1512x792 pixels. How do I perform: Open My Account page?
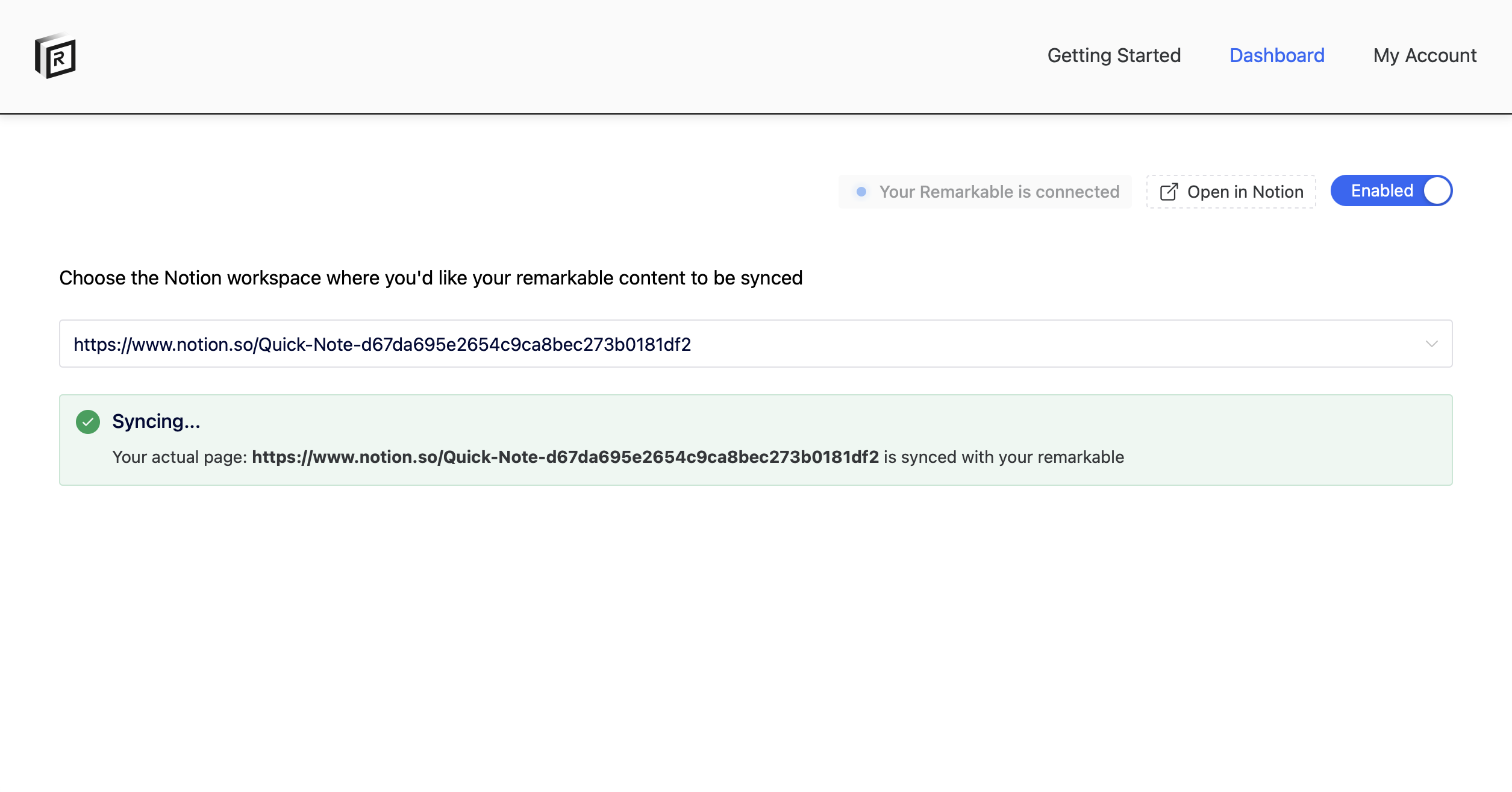point(1425,55)
